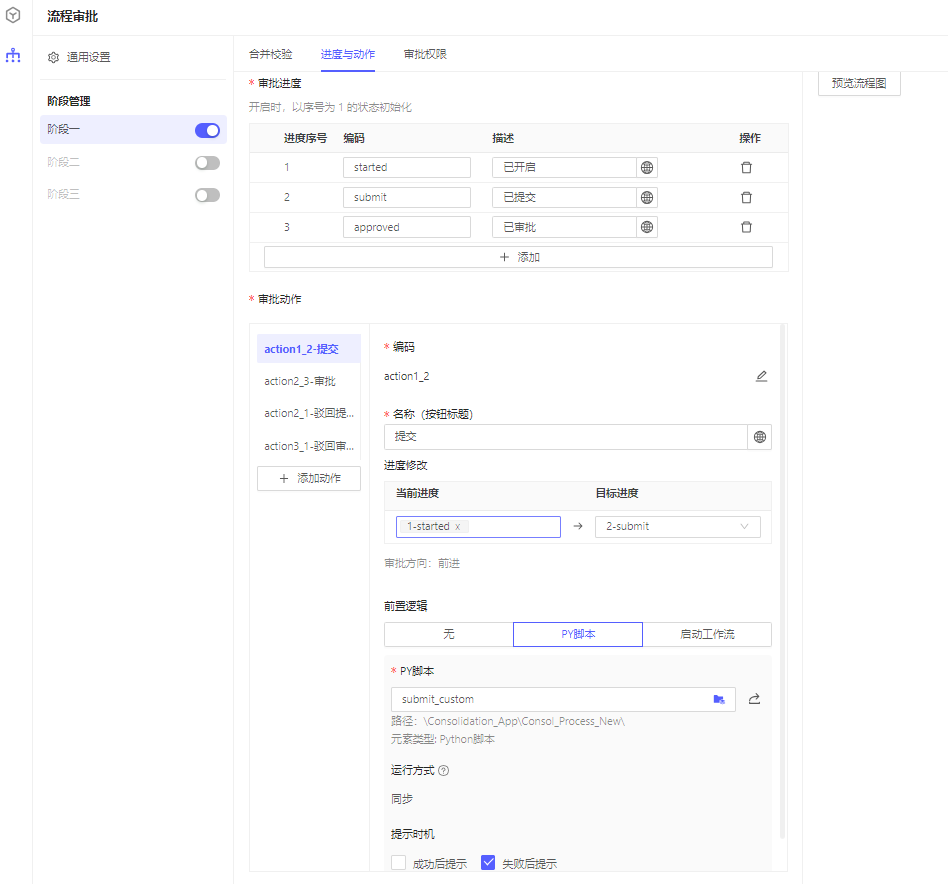Turn off the 阶段一 toggle
Image resolution: width=948 pixels, height=884 pixels.
tap(207, 130)
